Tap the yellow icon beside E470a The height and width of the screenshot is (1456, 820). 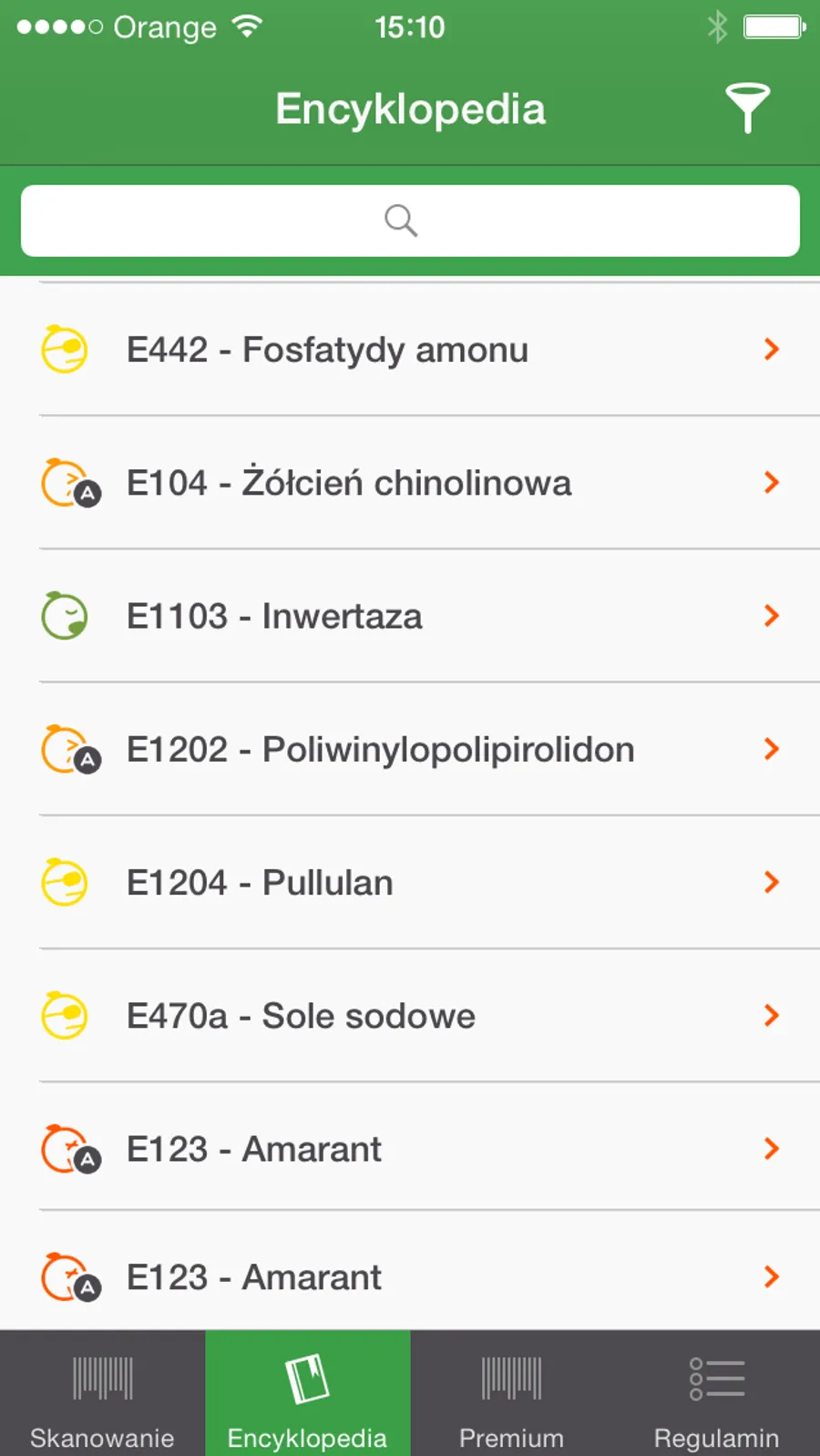point(65,1015)
